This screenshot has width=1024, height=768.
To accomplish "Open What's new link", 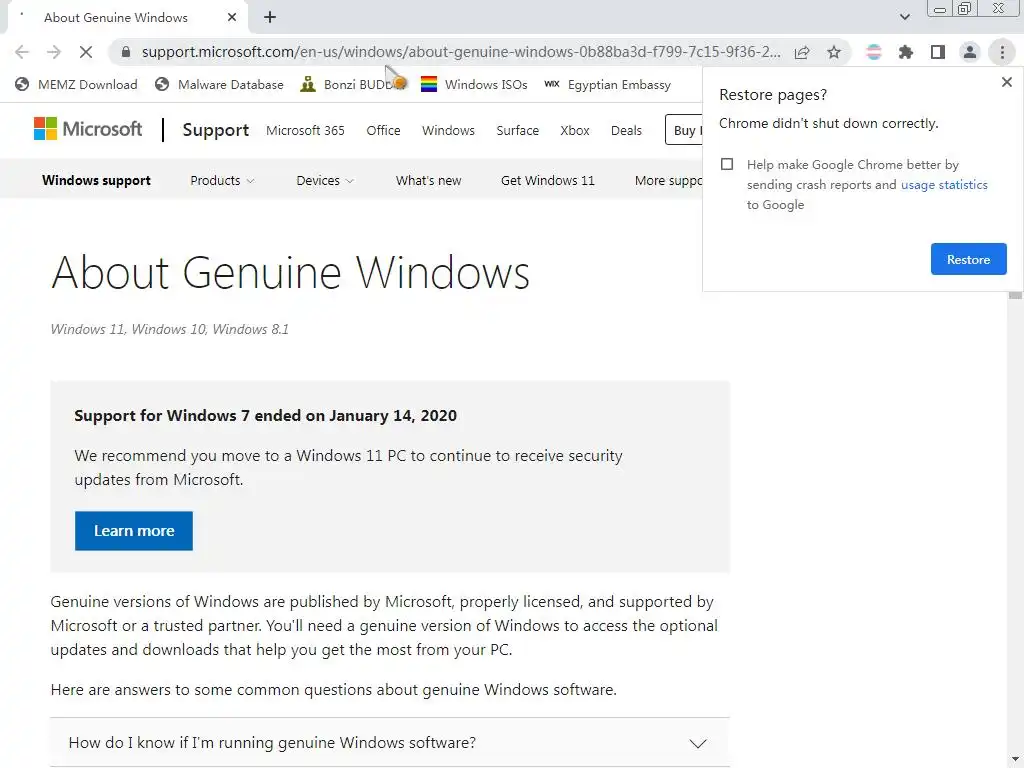I will click(x=428, y=181).
